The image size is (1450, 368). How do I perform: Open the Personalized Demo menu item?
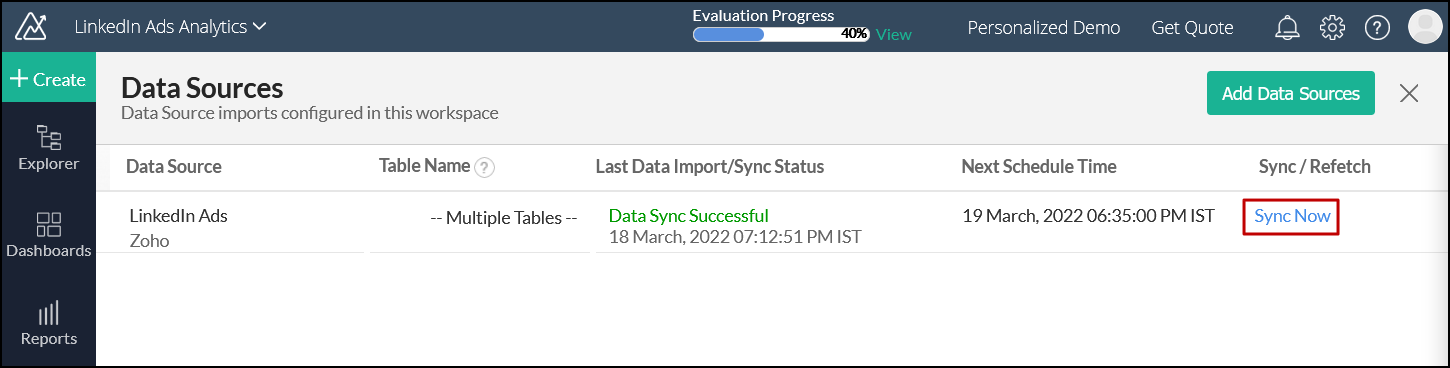1044,28
